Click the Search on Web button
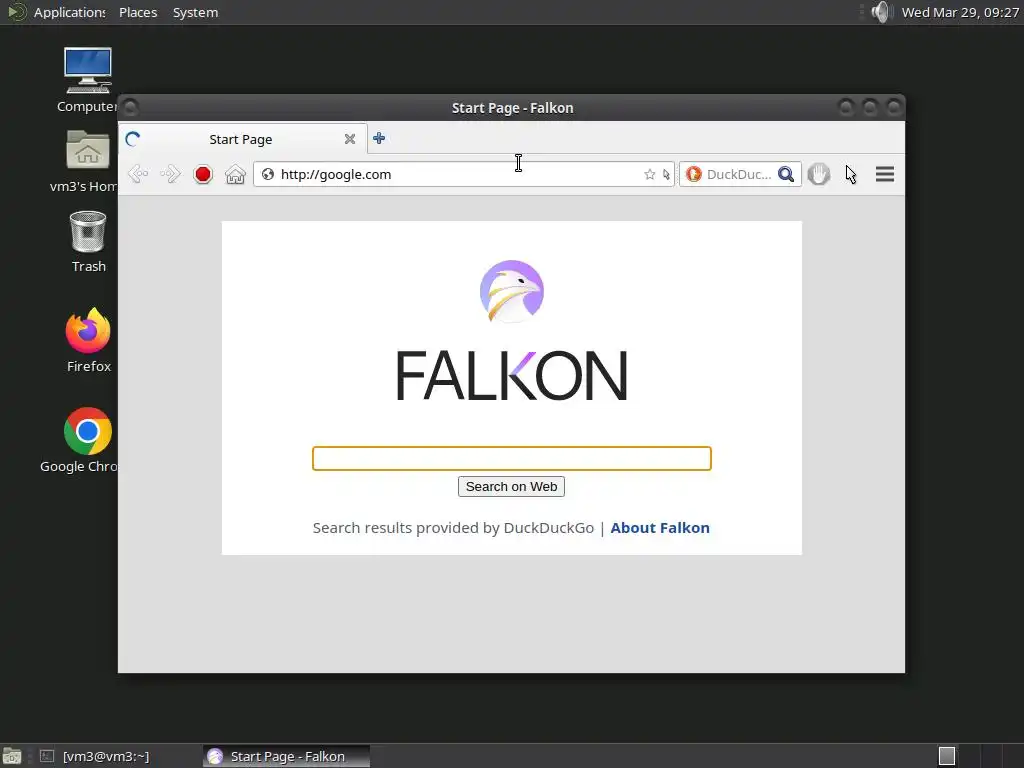The height and width of the screenshot is (768, 1024). click(511, 487)
